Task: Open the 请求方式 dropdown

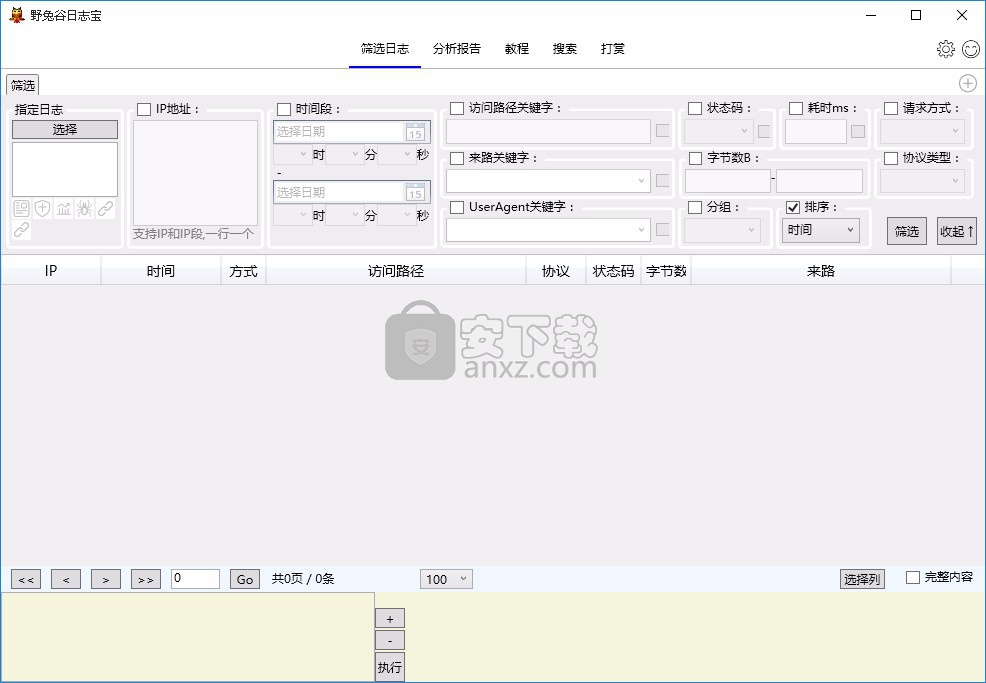Action: (922, 131)
